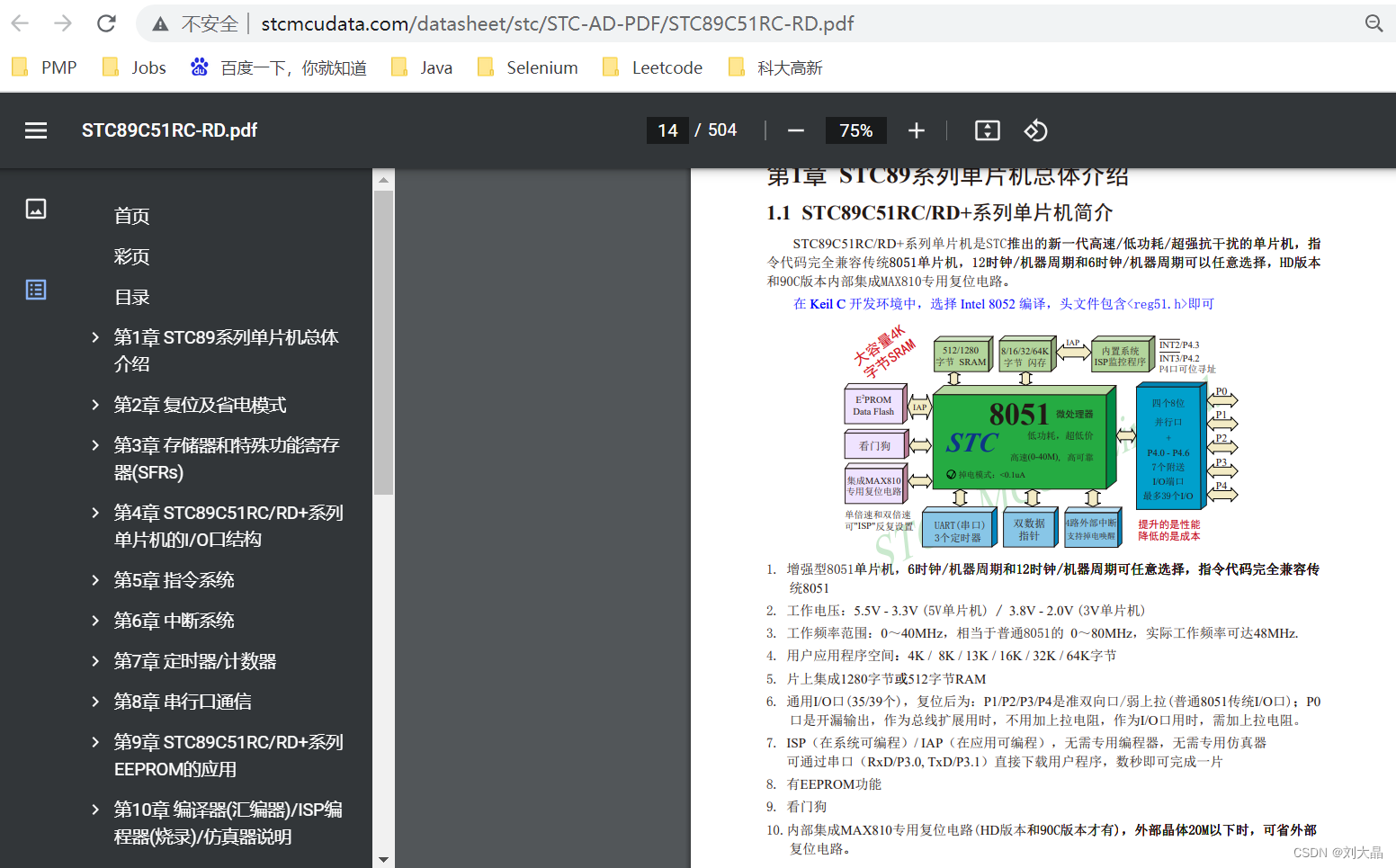Zoom in the PDF with plus button
1396x868 pixels.
point(917,130)
